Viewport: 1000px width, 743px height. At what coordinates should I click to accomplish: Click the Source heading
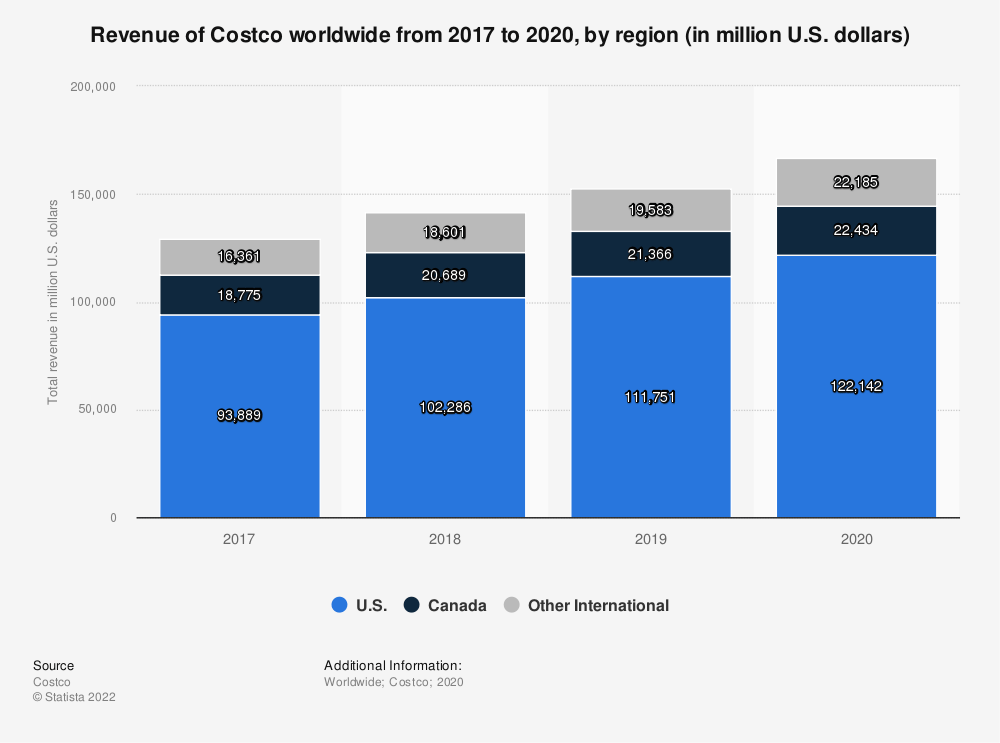click(54, 665)
